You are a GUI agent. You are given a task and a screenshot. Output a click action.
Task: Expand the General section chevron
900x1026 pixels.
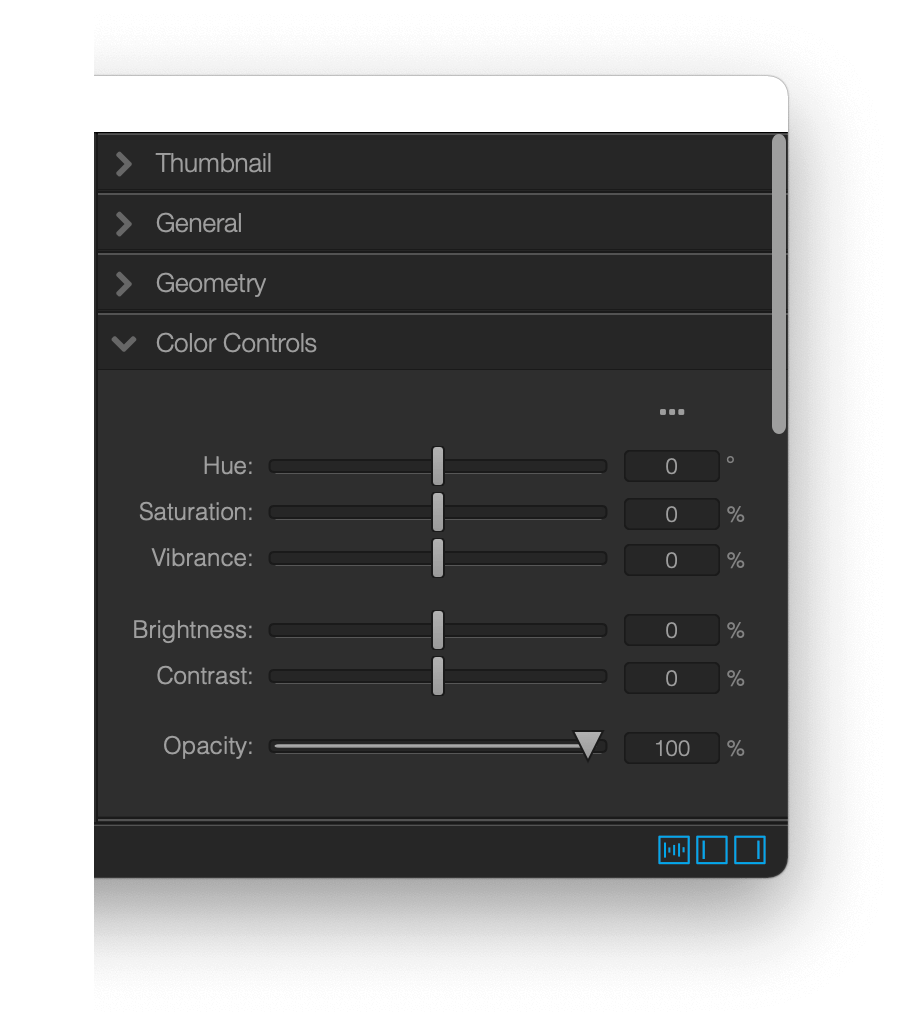click(x=123, y=224)
